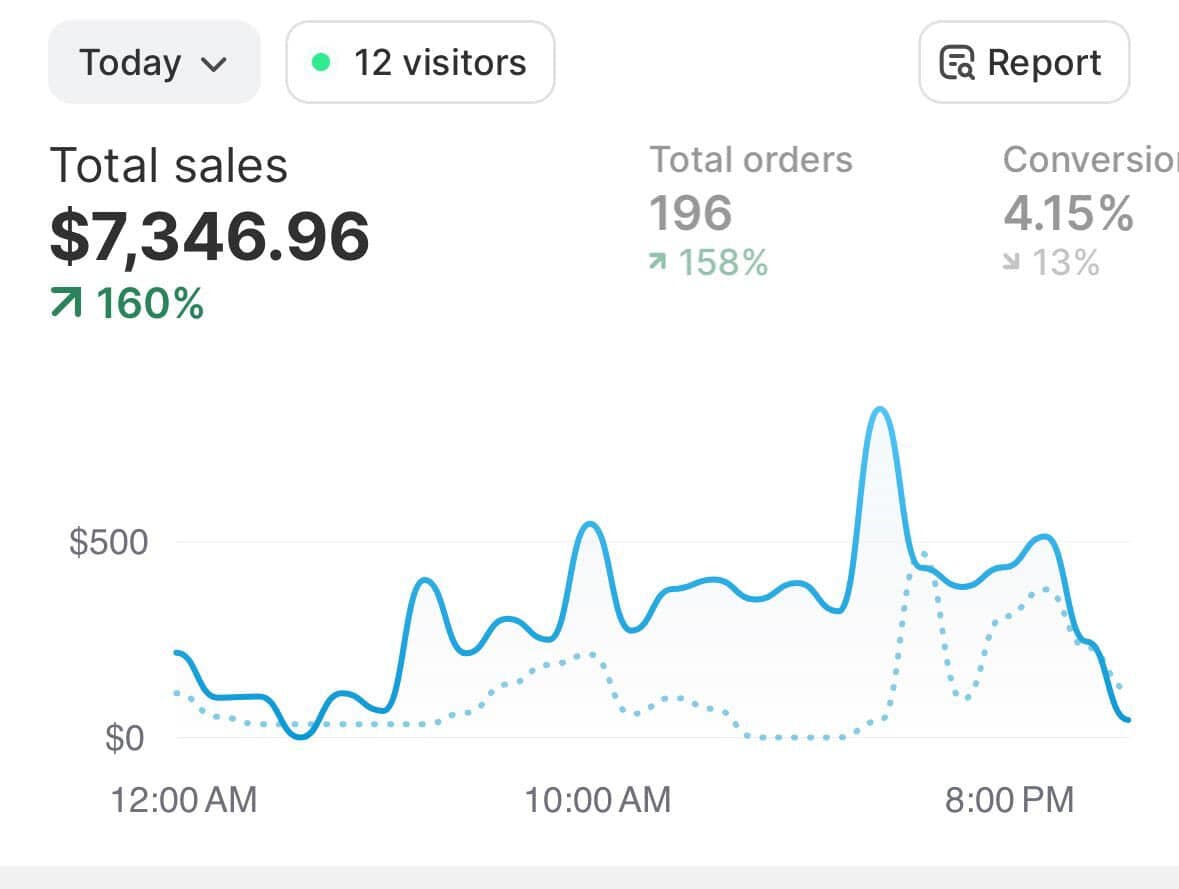Image resolution: width=1179 pixels, height=889 pixels.
Task: Open the Report button
Action: coord(1024,63)
